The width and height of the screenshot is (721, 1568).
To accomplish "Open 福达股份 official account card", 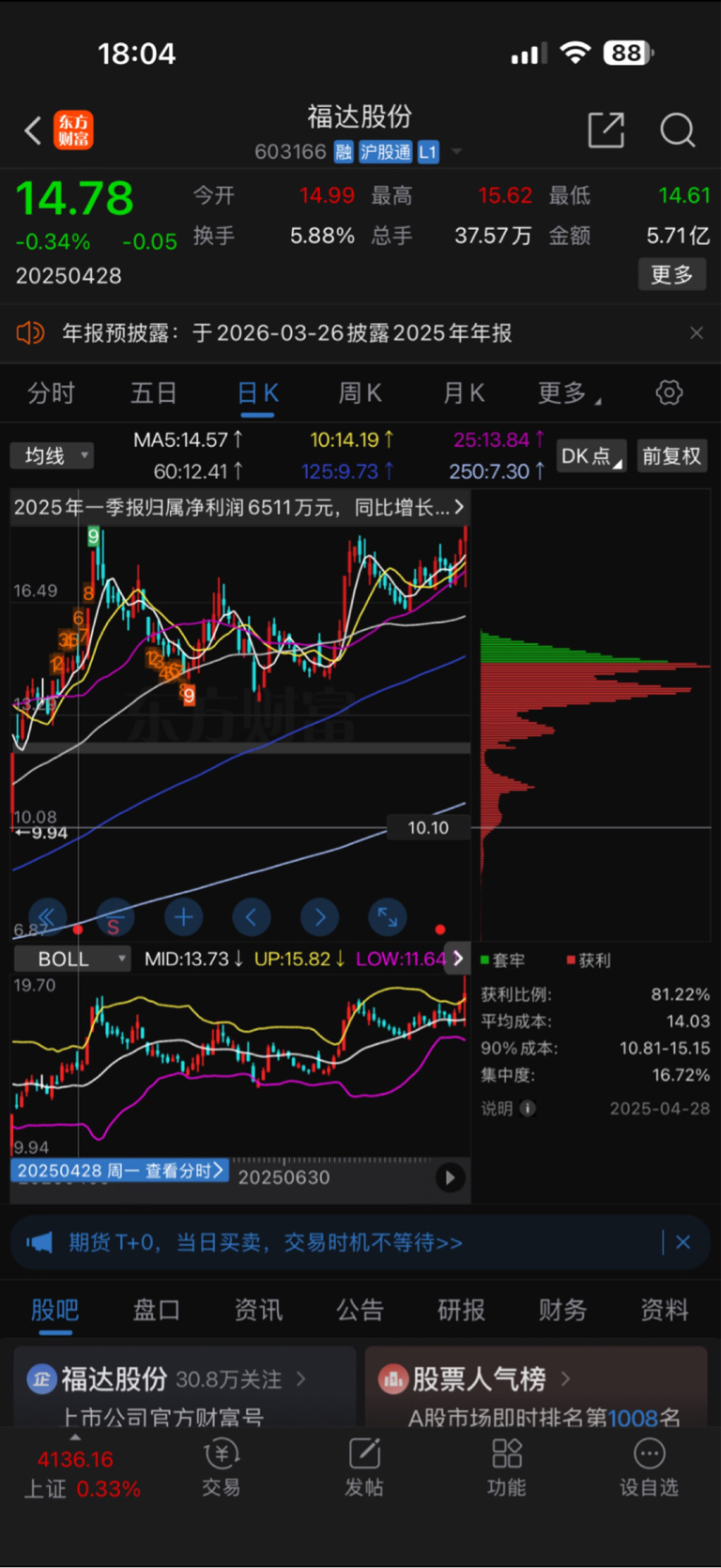I will click(184, 1387).
